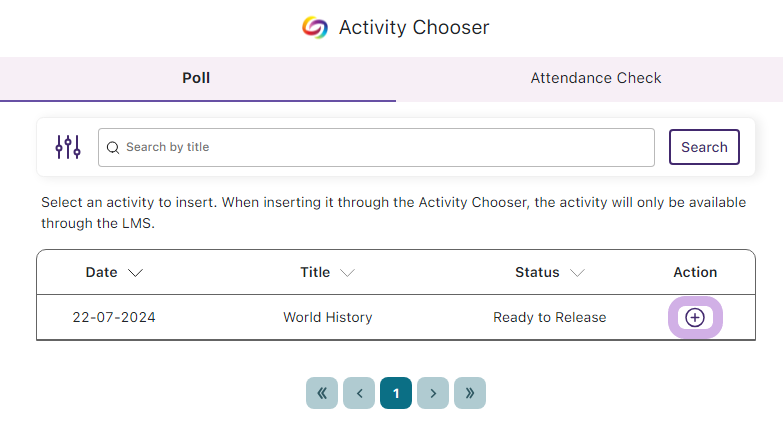Select the World History title cell
This screenshot has width=783, height=440.
coord(328,318)
